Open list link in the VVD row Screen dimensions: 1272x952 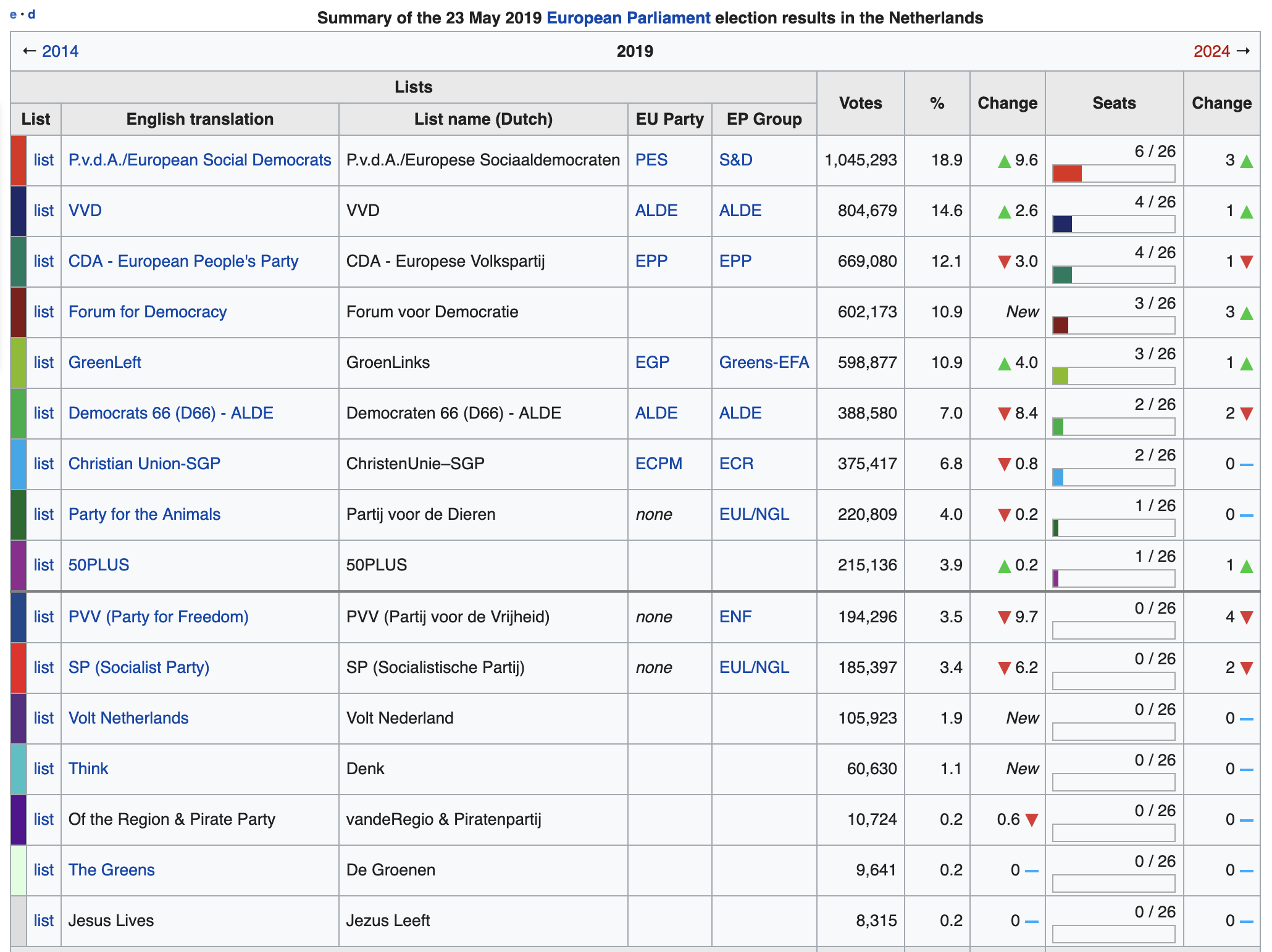click(x=43, y=211)
